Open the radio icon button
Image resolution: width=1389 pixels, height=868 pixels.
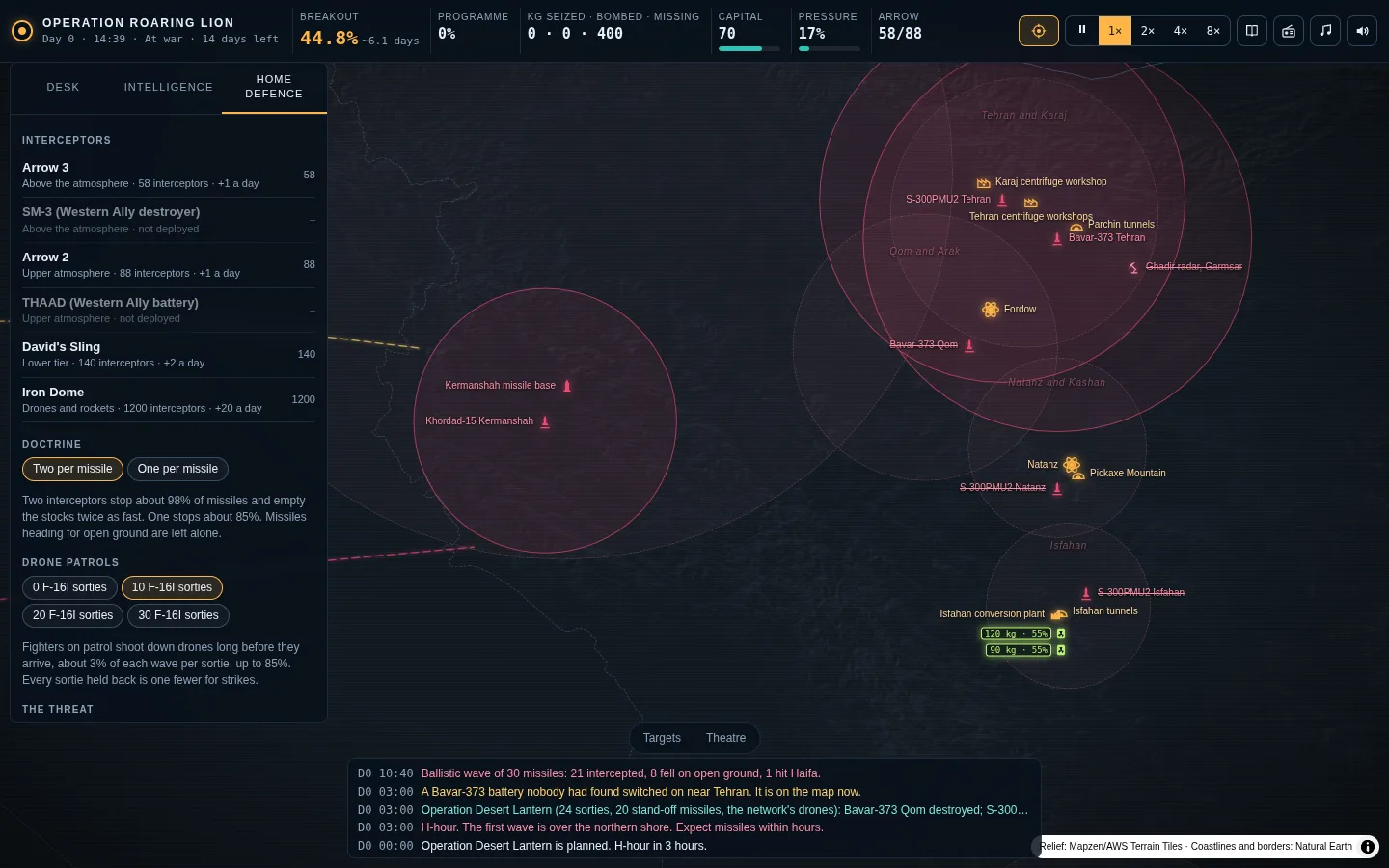(1289, 31)
